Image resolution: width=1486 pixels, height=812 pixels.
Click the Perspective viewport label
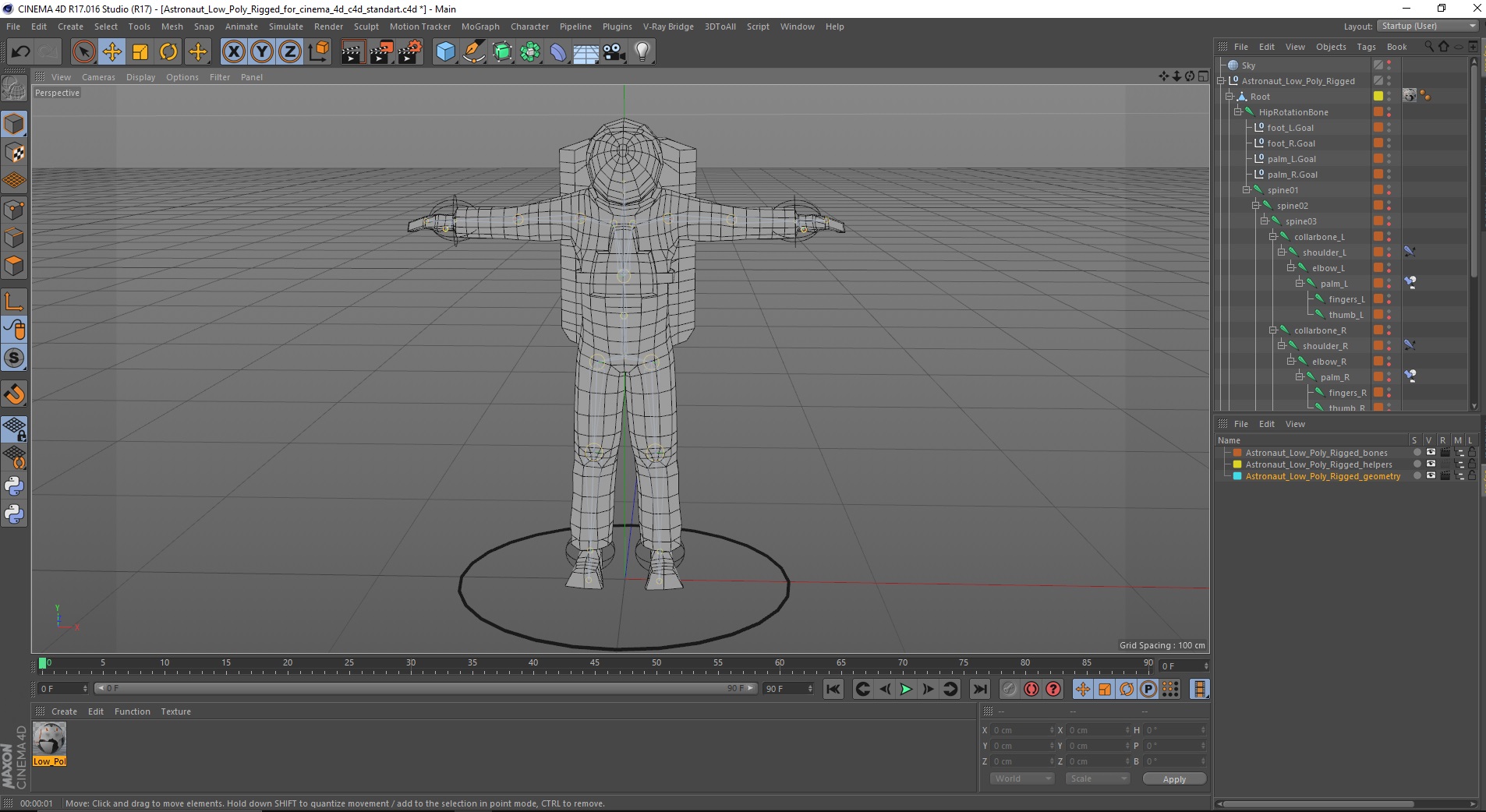point(57,93)
